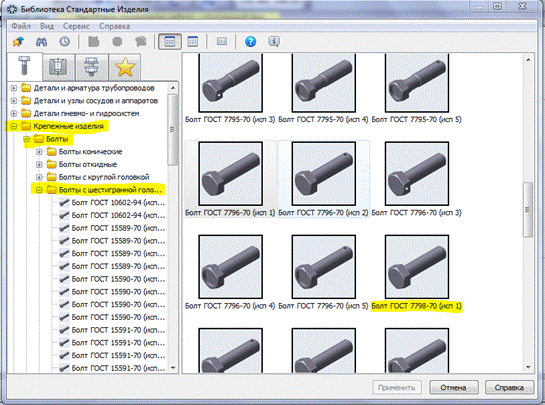Expand Детали пневмо- и гидросистем folder
Screen dimensions: 545x405
click(14, 113)
